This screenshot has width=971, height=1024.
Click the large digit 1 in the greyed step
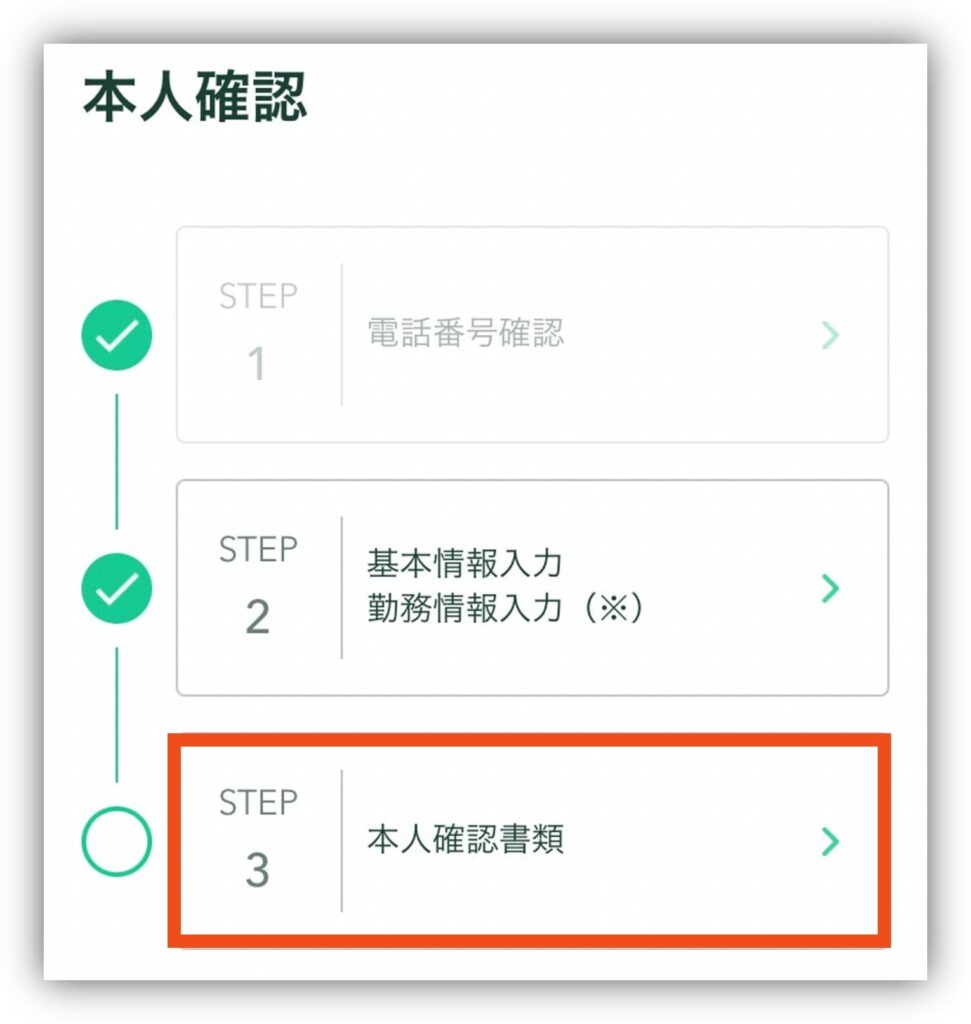coord(257,365)
